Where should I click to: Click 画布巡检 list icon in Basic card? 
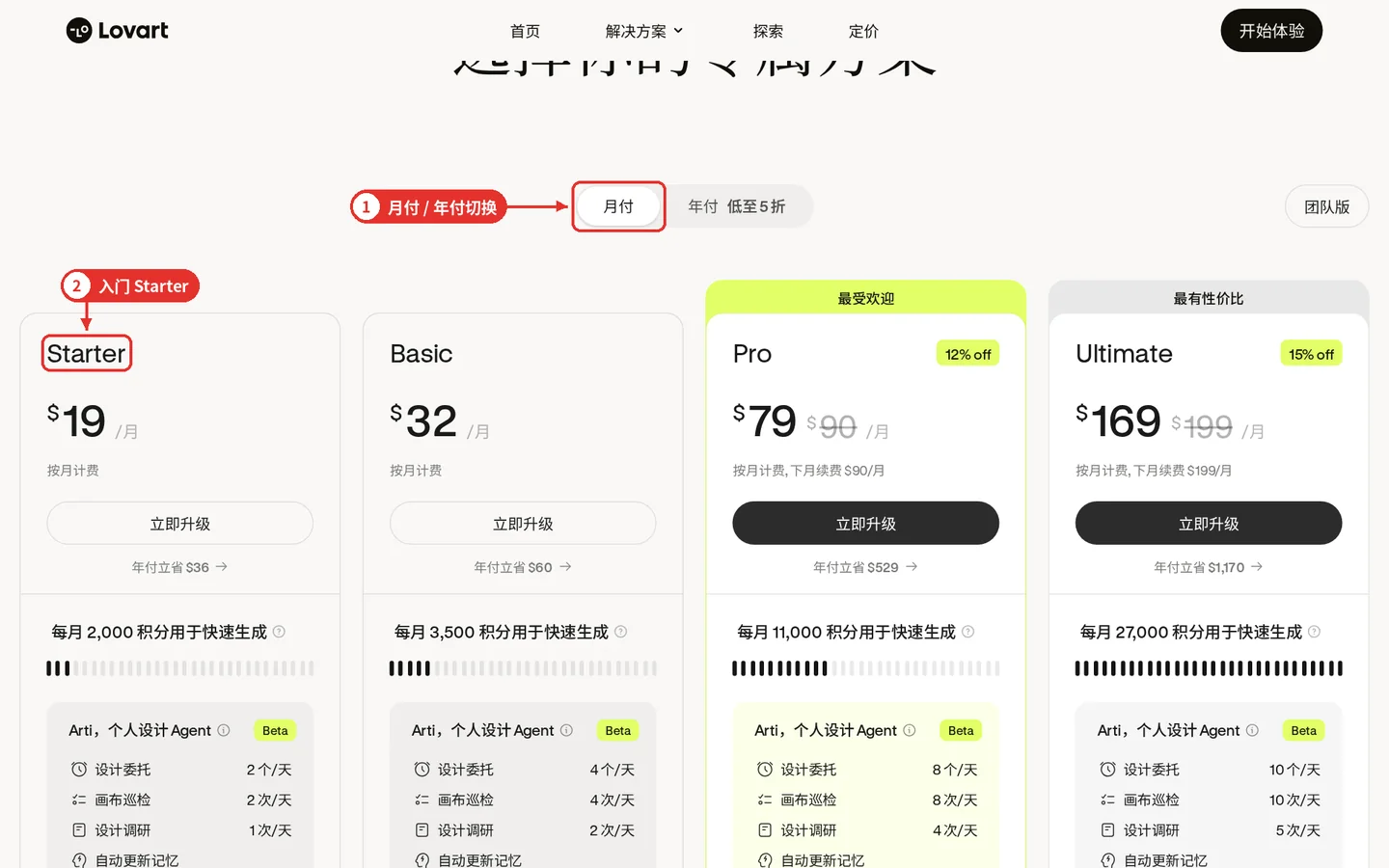[422, 800]
